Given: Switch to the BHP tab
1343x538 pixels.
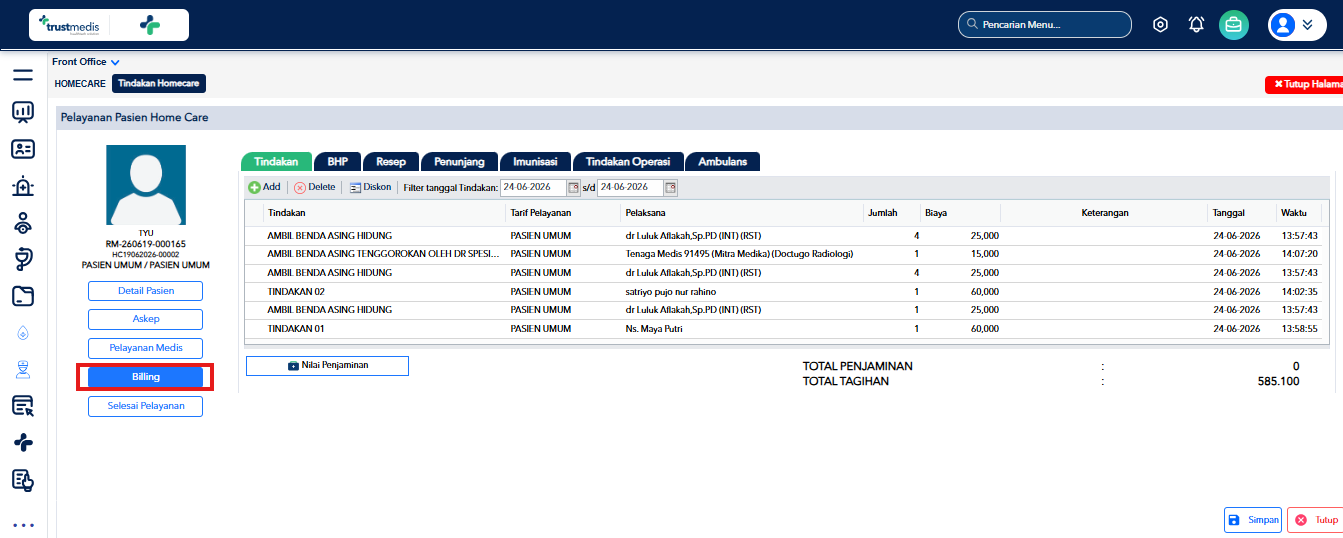Looking at the screenshot, I should click(x=337, y=161).
